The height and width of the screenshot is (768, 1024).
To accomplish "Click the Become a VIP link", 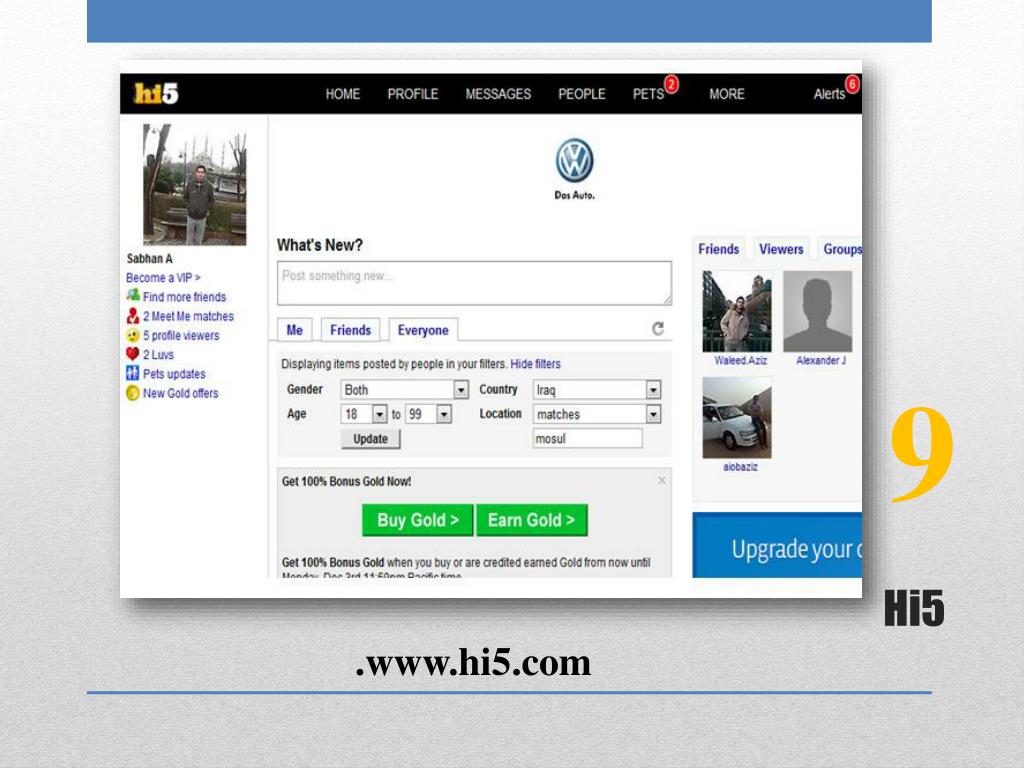I will tap(163, 278).
